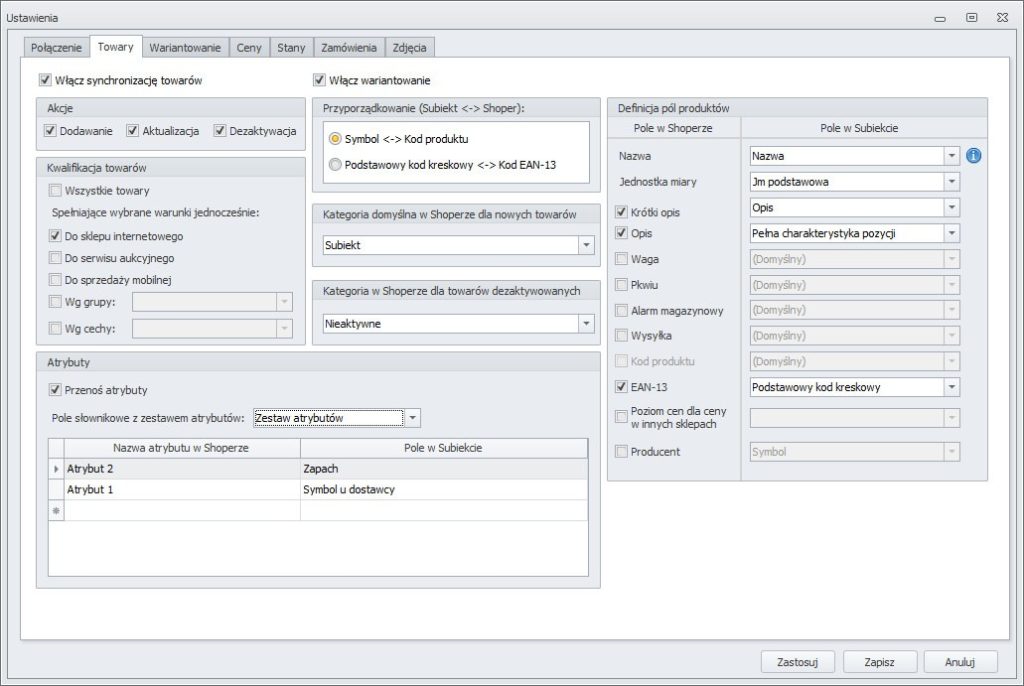Uncheck the Opis field checkbox

click(x=622, y=233)
